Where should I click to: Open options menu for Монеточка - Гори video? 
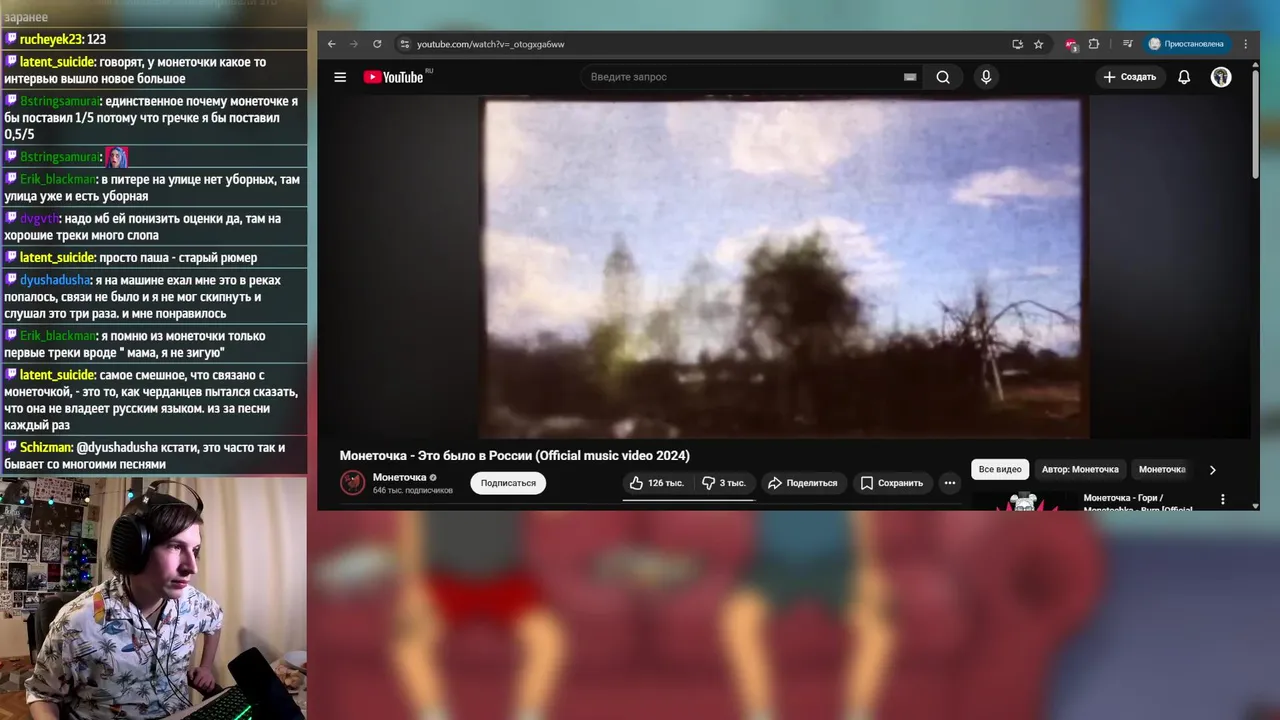(1222, 499)
